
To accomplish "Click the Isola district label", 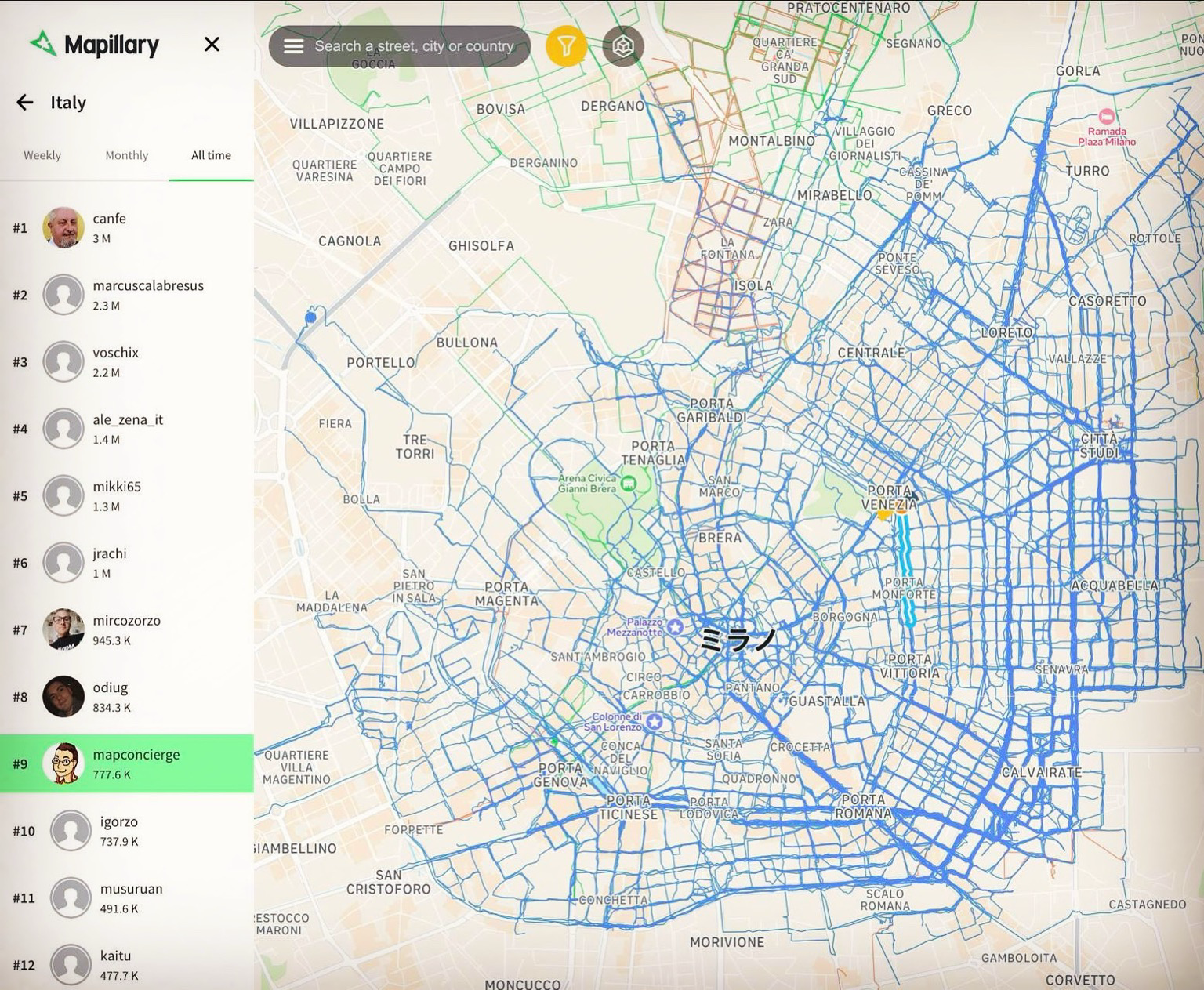I will coord(753,285).
